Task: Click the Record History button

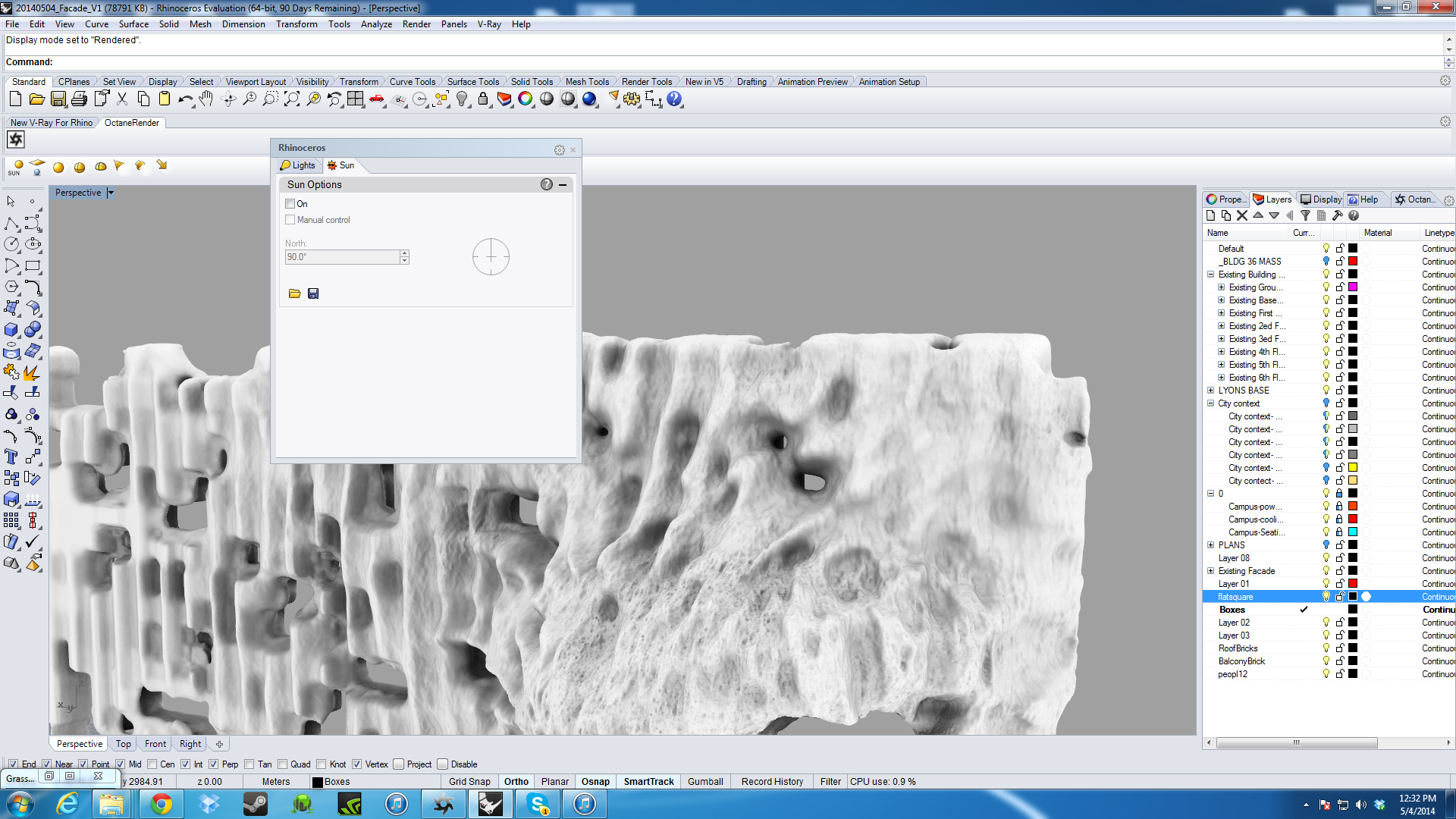Action: [772, 782]
